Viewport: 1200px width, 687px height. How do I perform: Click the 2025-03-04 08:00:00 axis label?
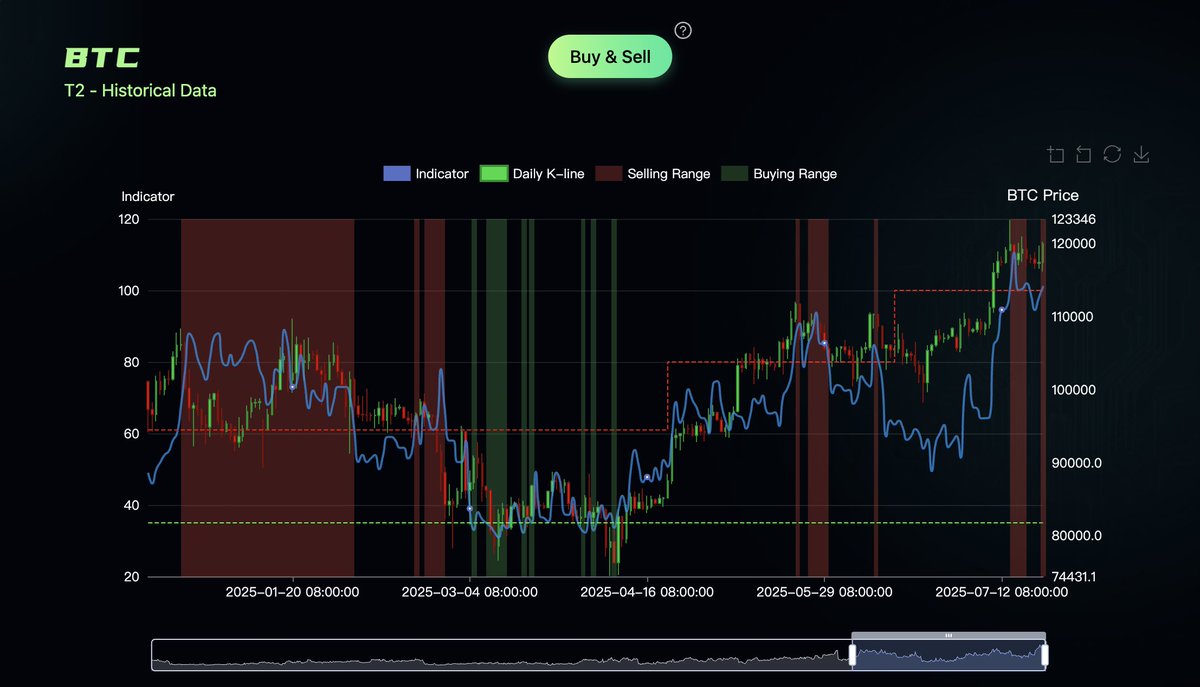coord(470,592)
